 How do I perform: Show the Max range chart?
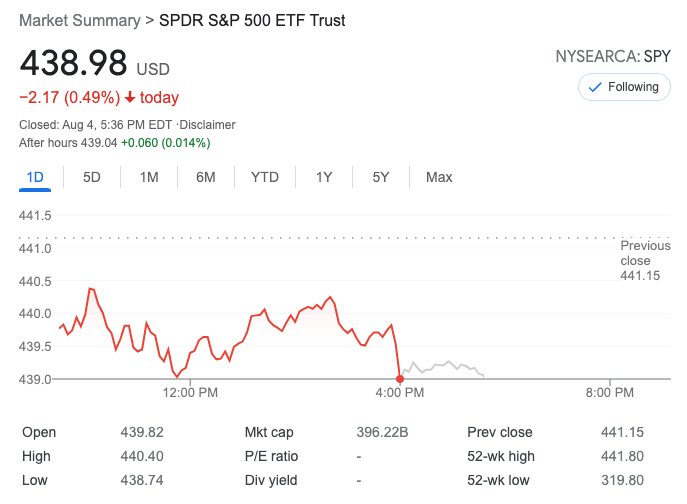pyautogui.click(x=439, y=177)
